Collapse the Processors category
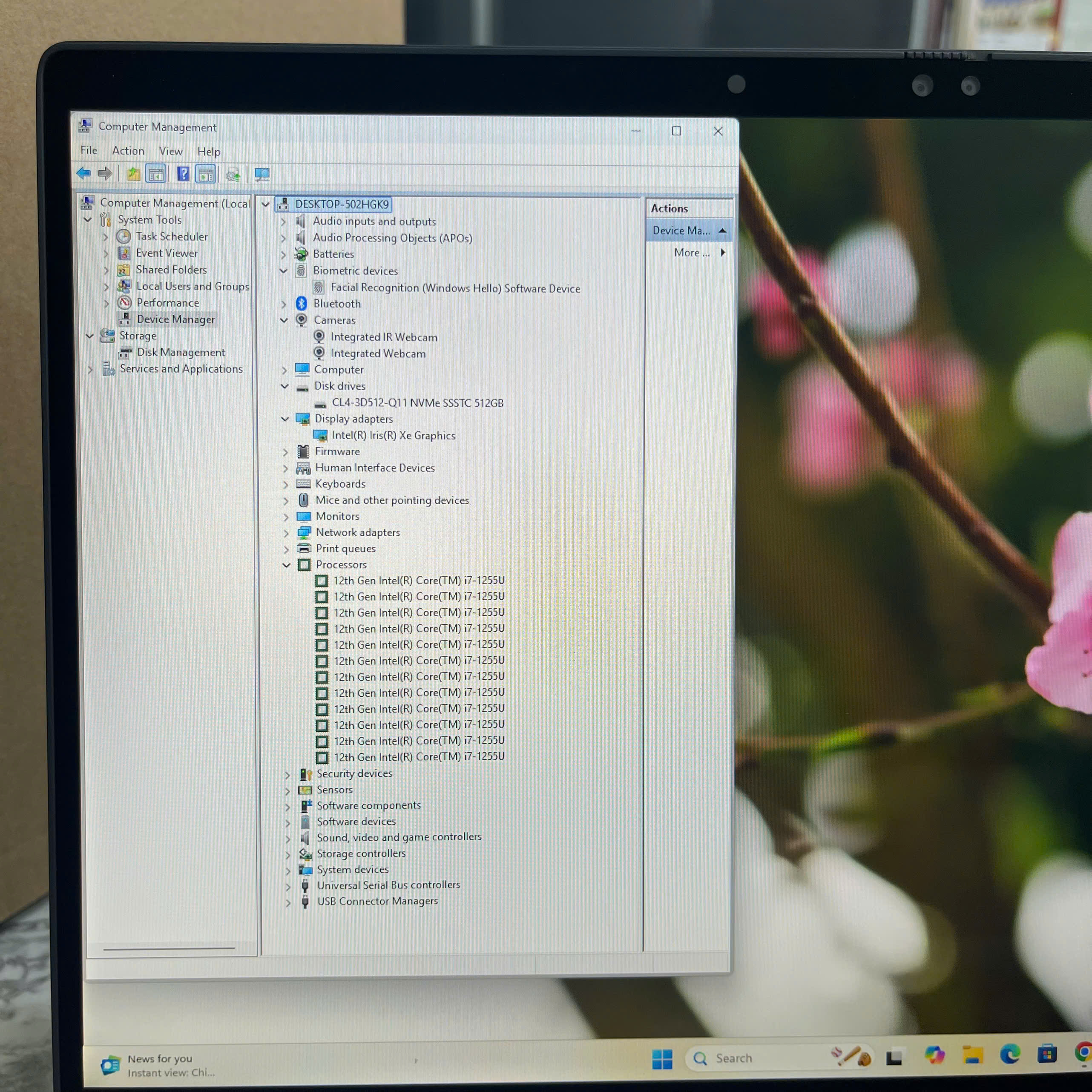 [286, 565]
